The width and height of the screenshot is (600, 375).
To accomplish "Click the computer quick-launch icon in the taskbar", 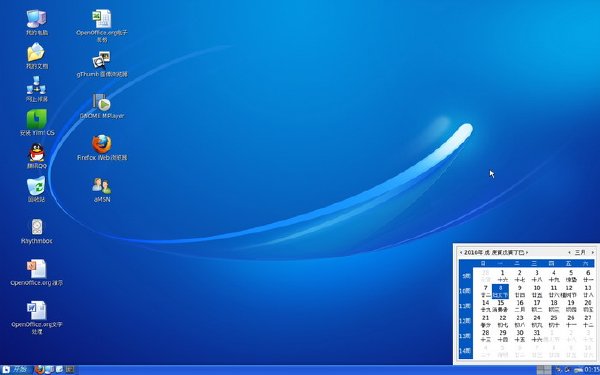I will [49, 370].
